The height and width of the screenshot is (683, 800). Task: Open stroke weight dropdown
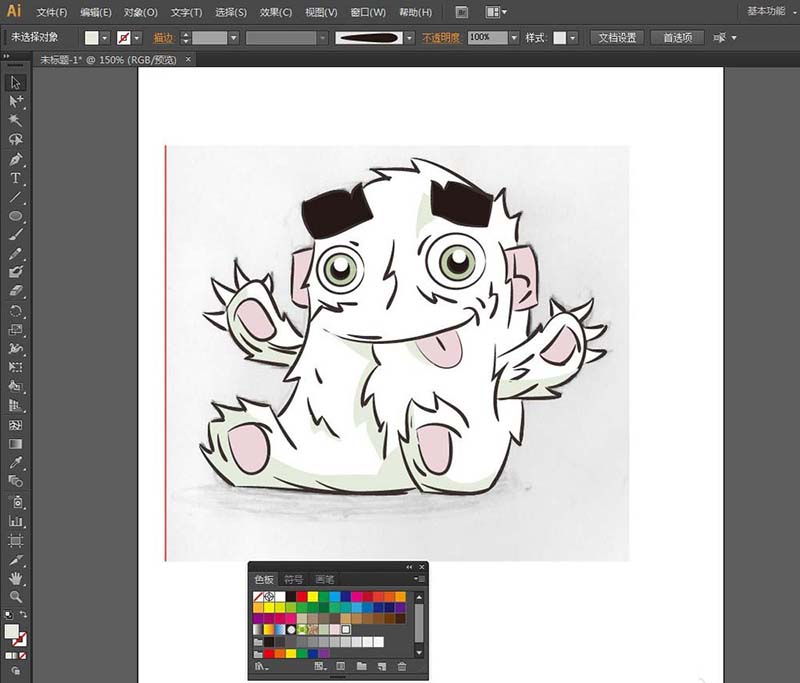click(234, 38)
